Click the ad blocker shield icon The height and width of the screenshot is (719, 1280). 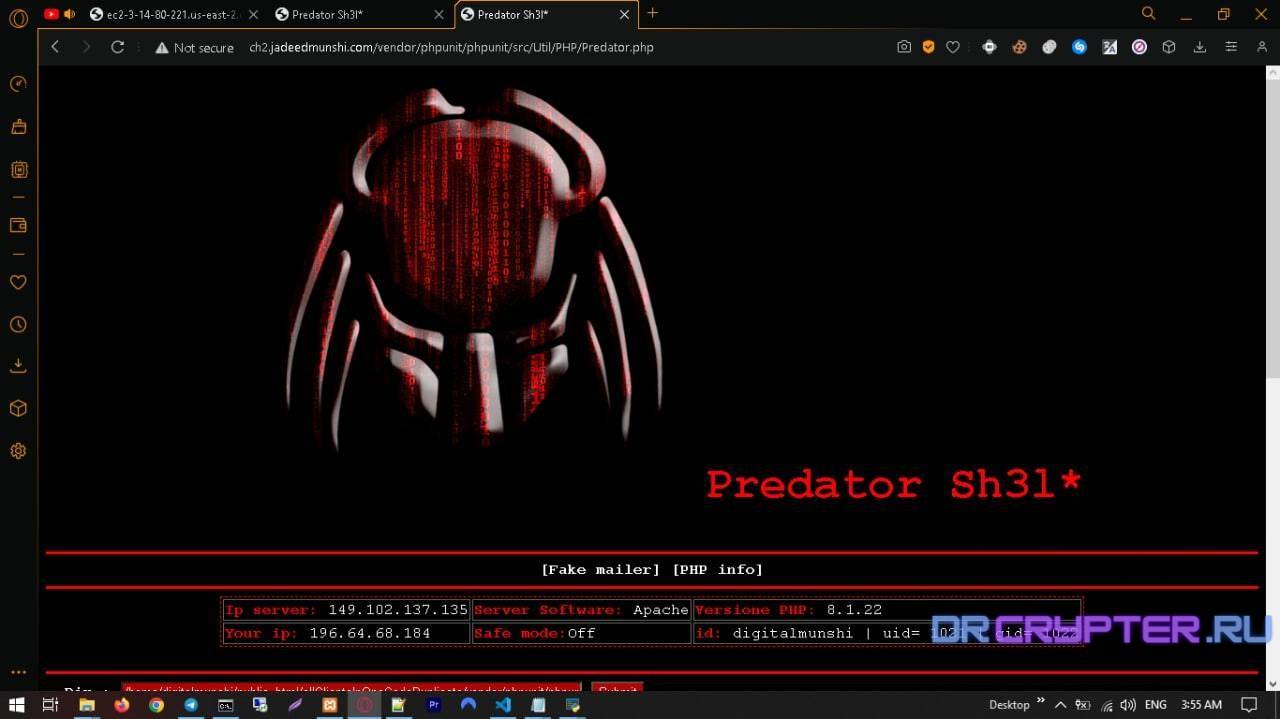click(929, 47)
